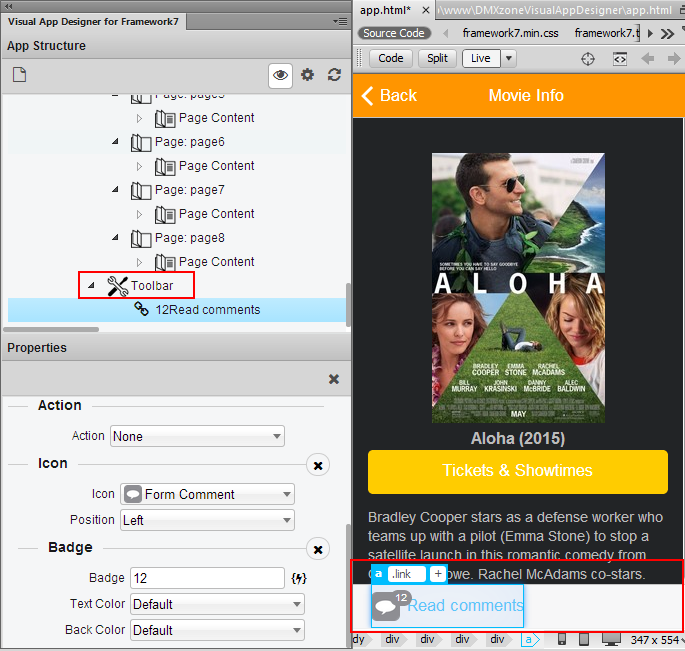Open the Icon dropdown showing Form Comment
The width and height of the screenshot is (685, 651).
pos(208,494)
